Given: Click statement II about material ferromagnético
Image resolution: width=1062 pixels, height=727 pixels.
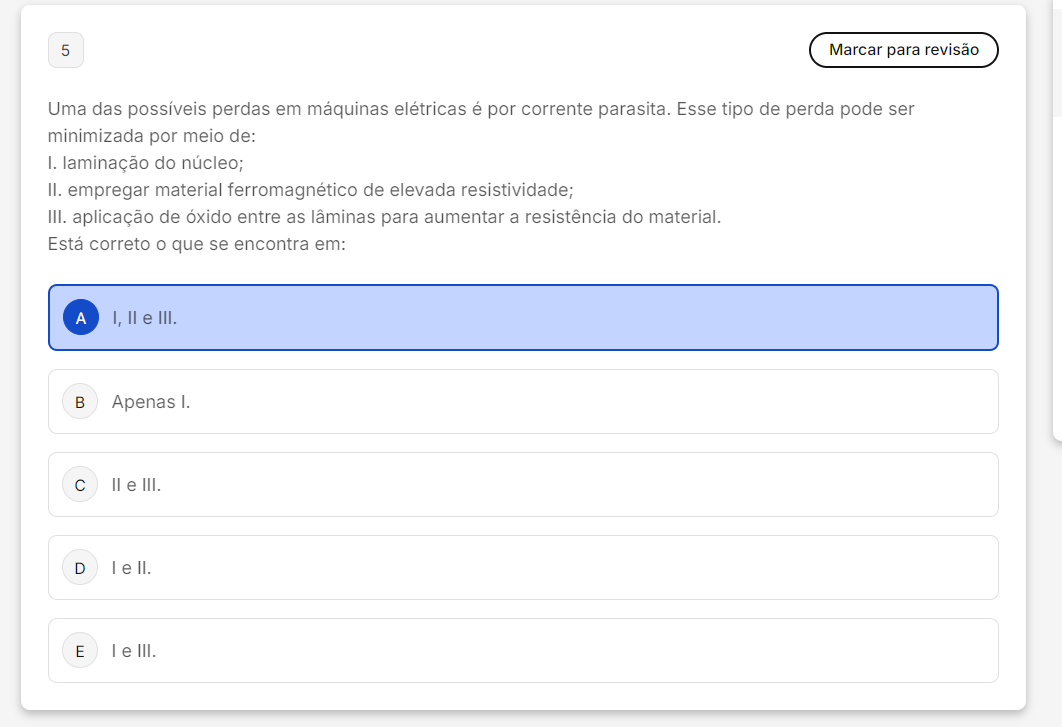Looking at the screenshot, I should 310,189.
